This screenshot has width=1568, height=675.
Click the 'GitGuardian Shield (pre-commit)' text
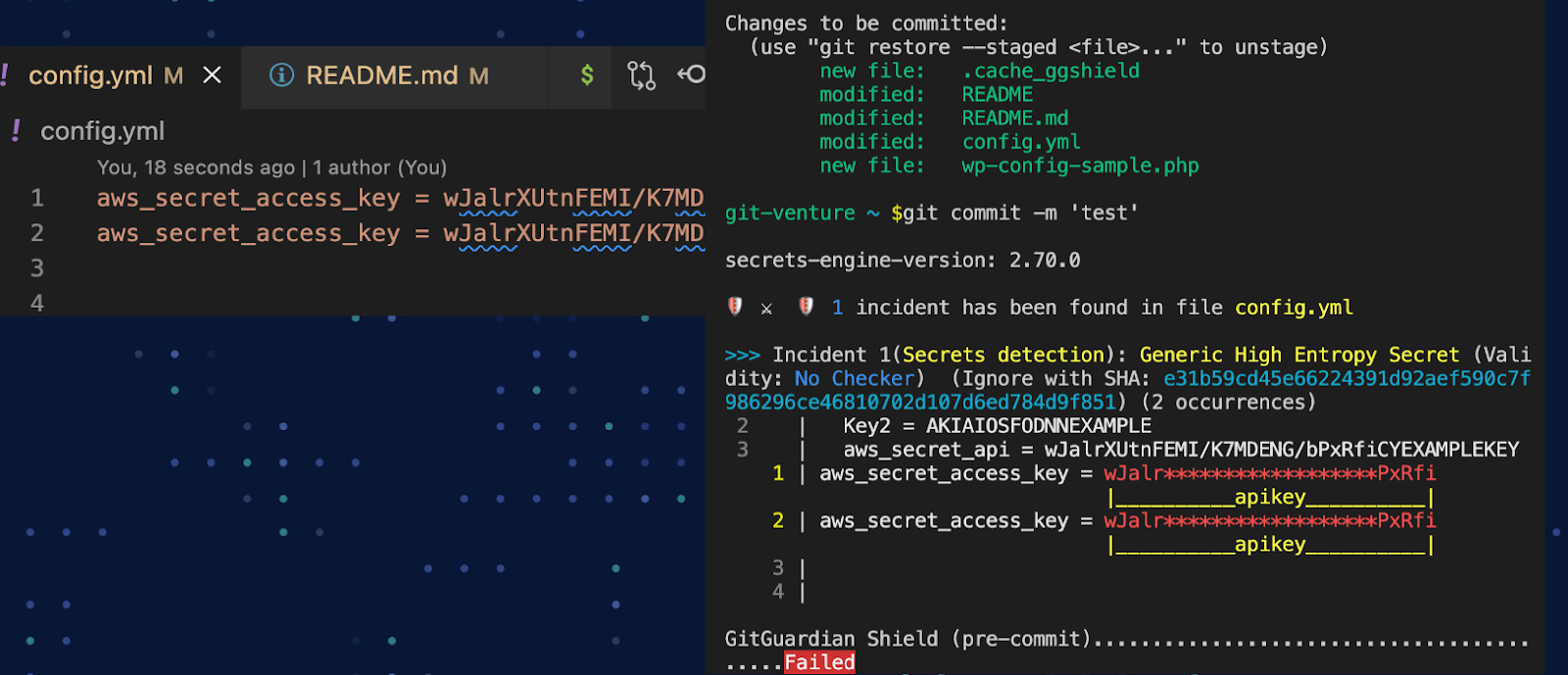point(907,639)
